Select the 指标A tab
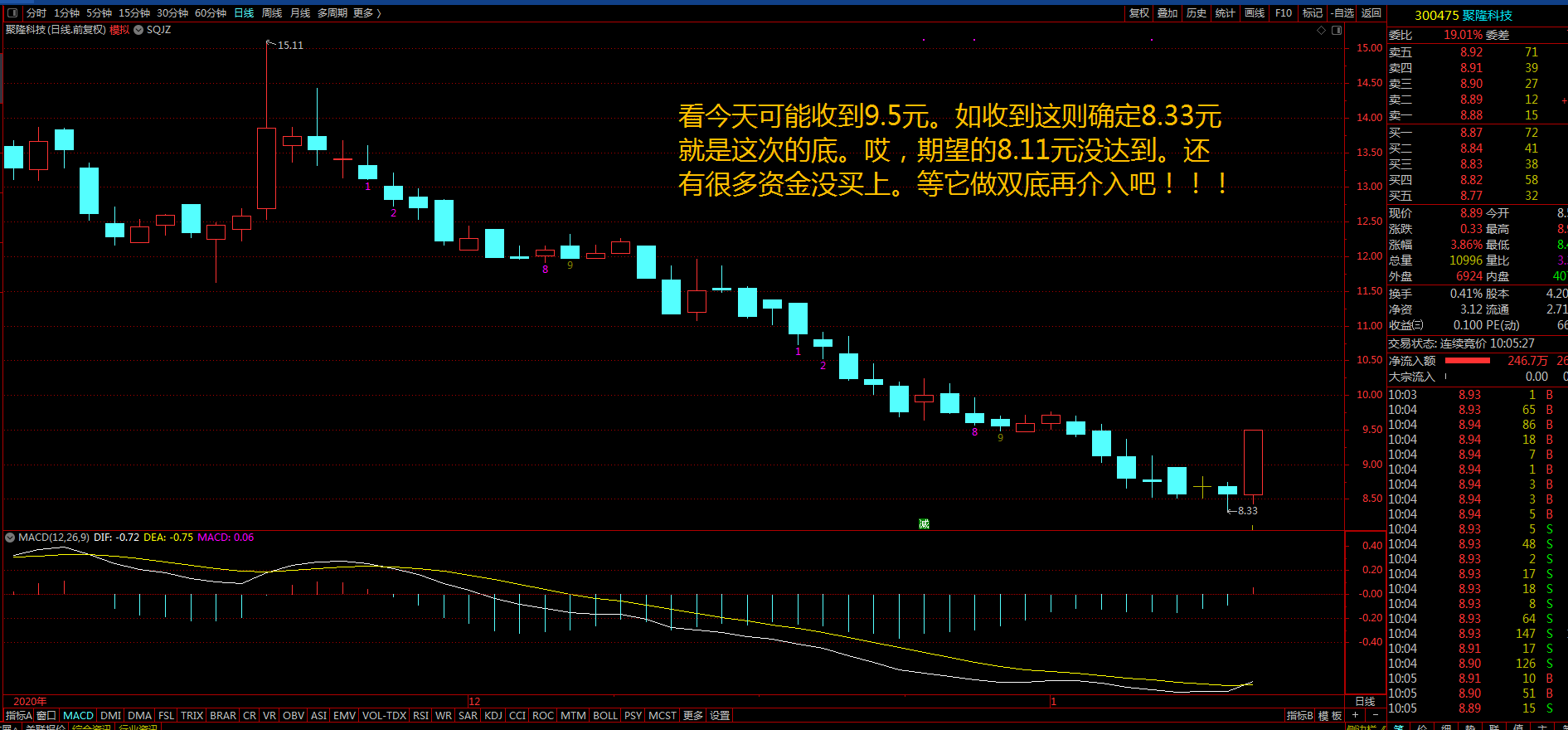 (x=18, y=715)
